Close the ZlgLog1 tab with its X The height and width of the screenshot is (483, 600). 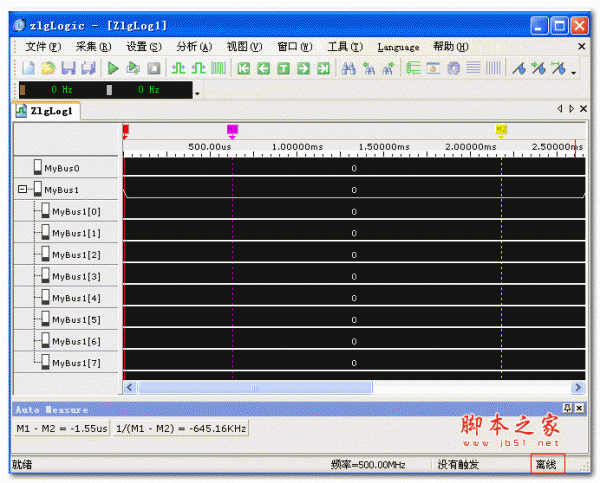coord(584,109)
